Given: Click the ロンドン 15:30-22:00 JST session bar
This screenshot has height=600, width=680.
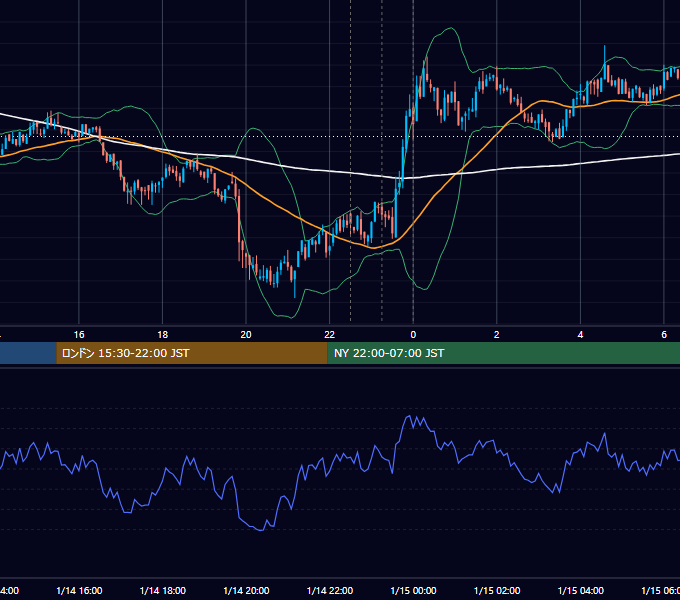Looking at the screenshot, I should coord(192,353).
